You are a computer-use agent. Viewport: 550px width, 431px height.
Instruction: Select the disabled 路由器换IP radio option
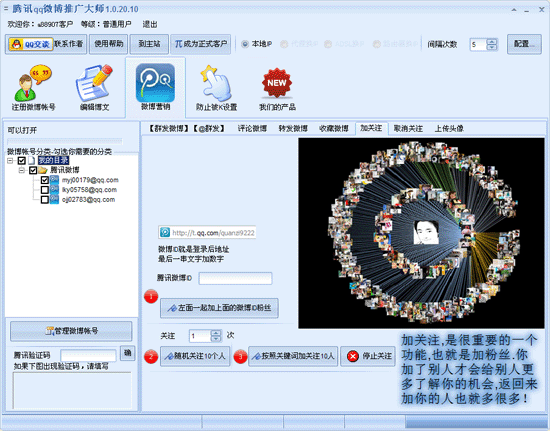[x=376, y=44]
